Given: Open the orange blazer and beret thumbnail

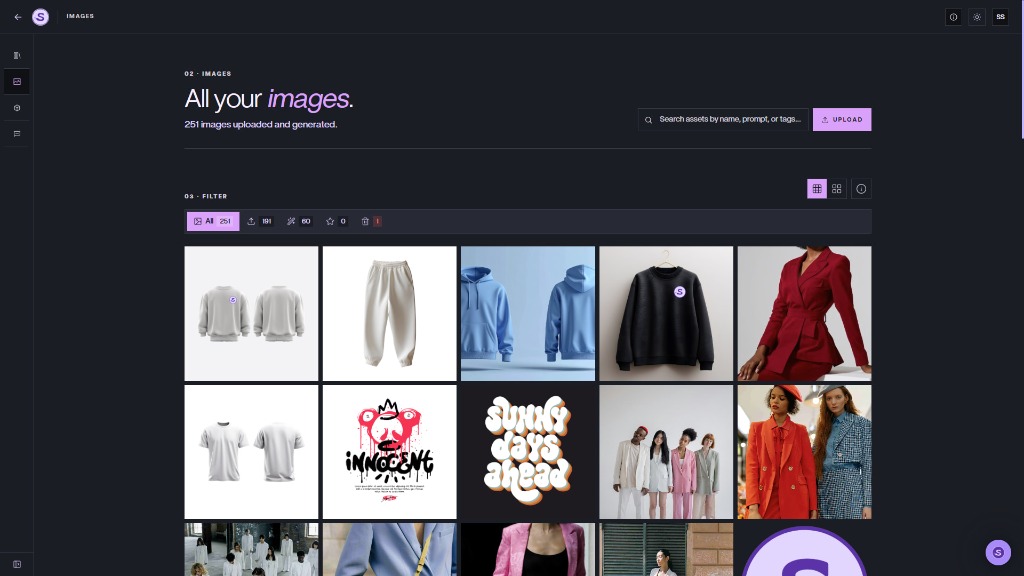Looking at the screenshot, I should pos(805,452).
